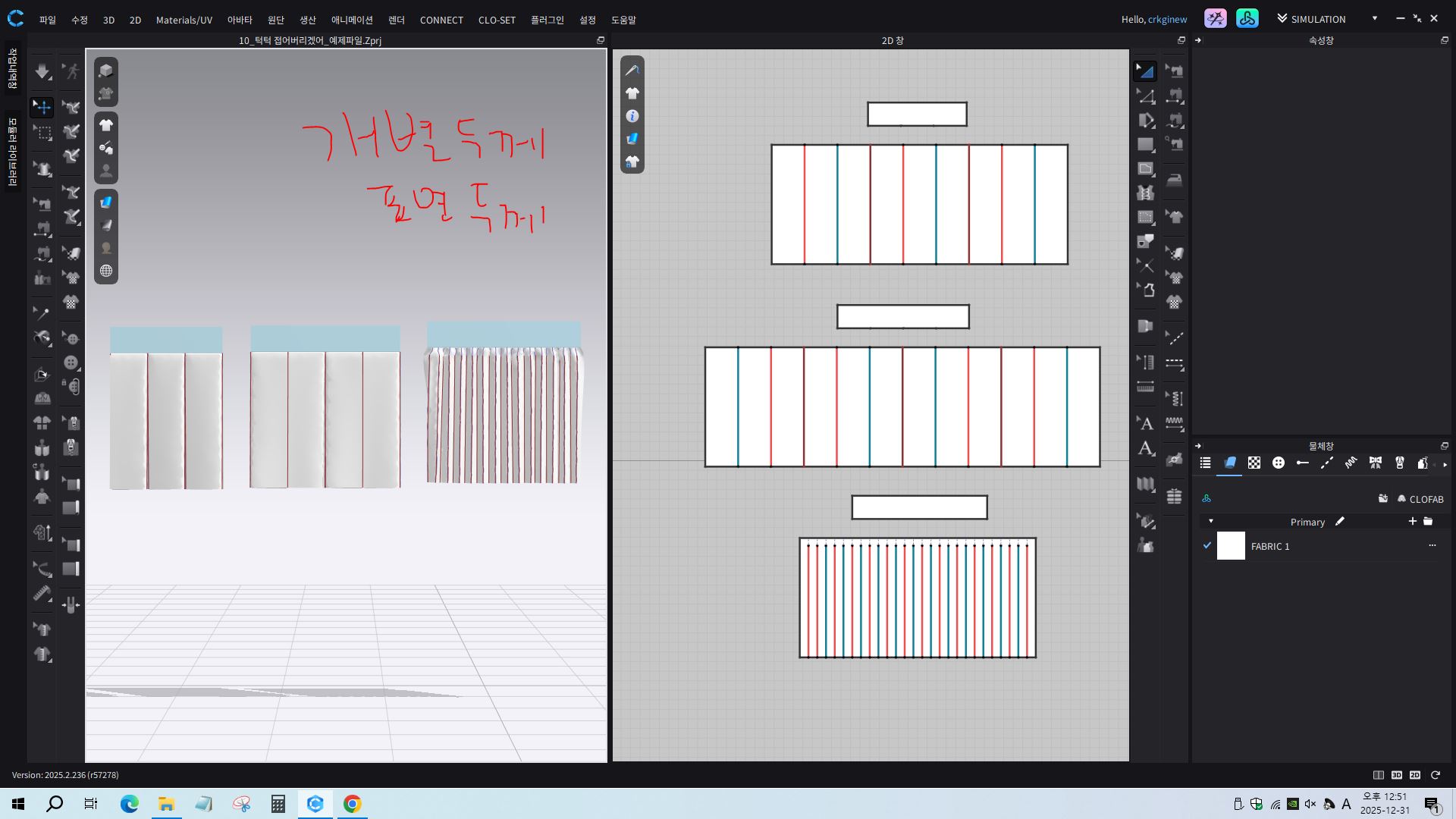Open the Zipper tab in object browser
Image resolution: width=1456 pixels, height=819 pixels.
[1400, 463]
